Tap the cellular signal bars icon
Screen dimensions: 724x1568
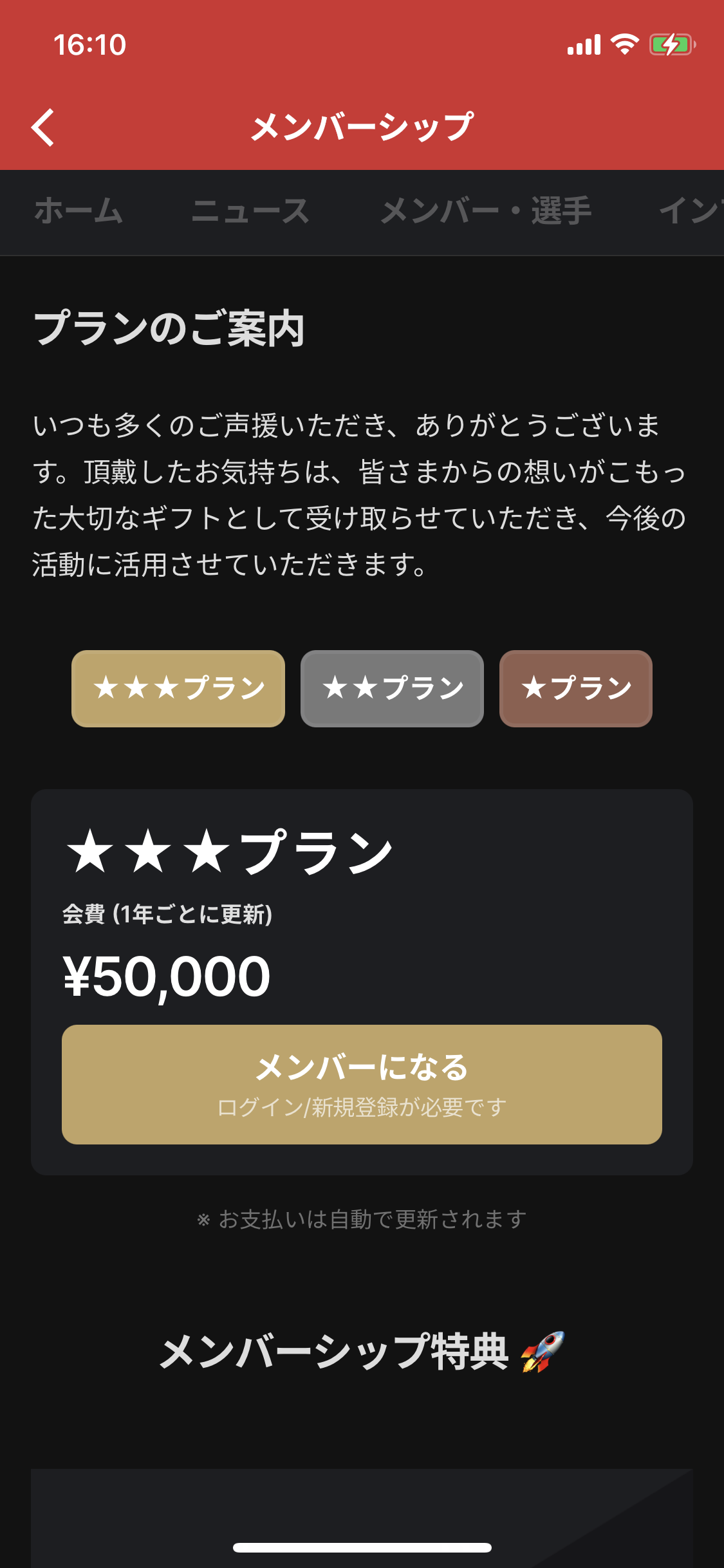[x=584, y=45]
